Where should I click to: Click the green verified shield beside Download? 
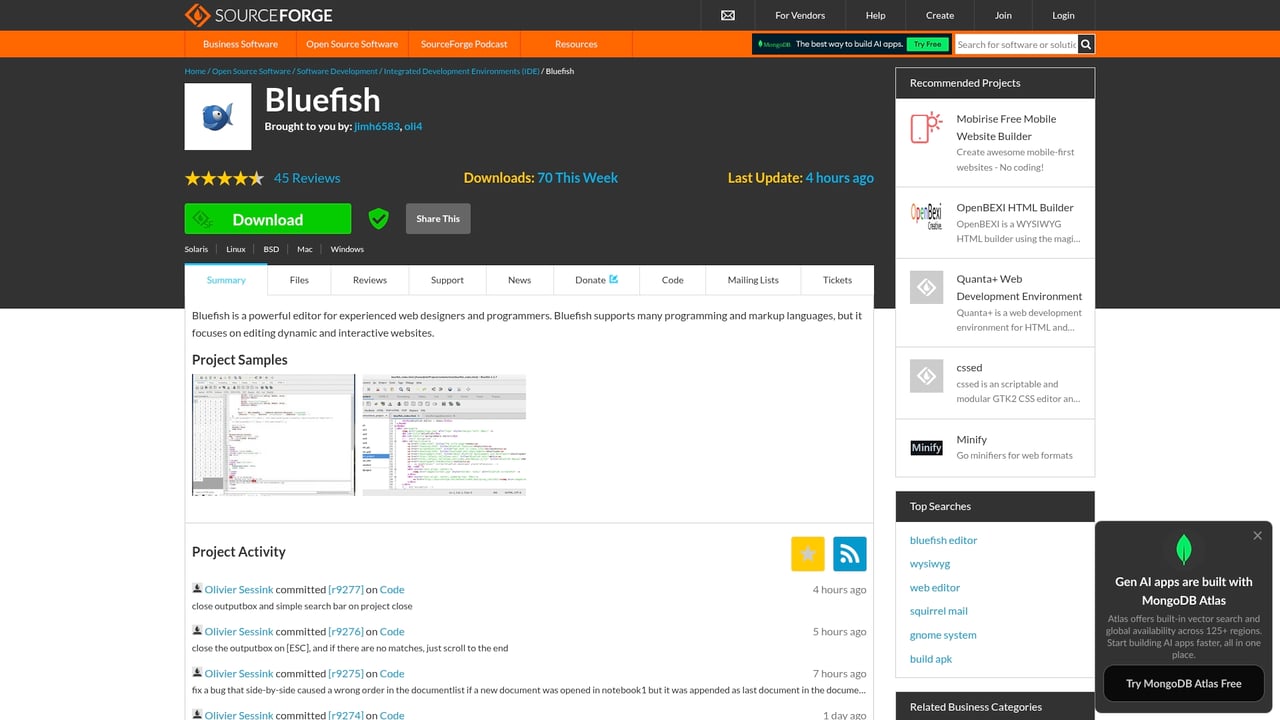379,218
